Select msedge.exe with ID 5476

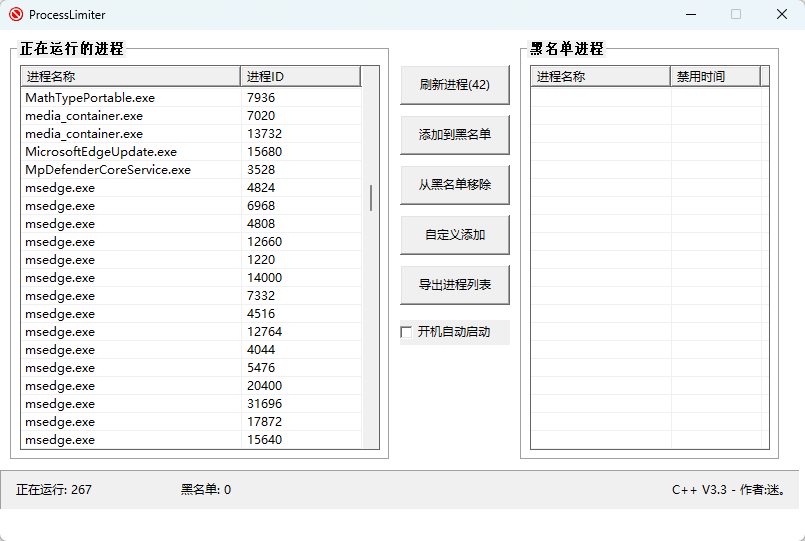point(191,367)
